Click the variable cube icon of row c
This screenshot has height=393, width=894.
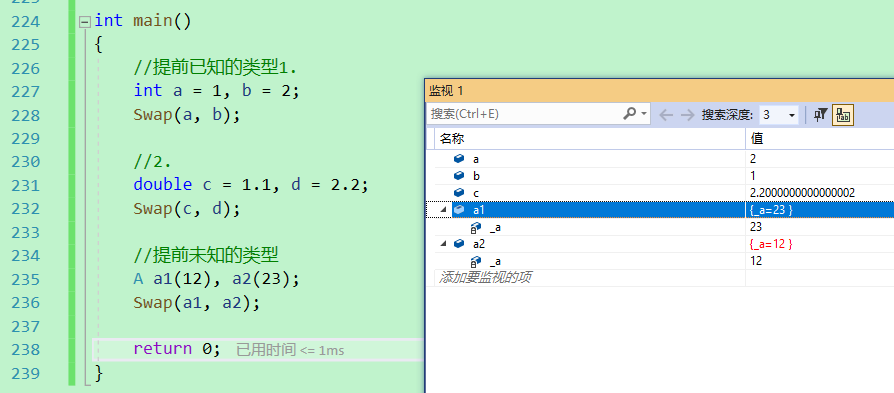[x=458, y=193]
